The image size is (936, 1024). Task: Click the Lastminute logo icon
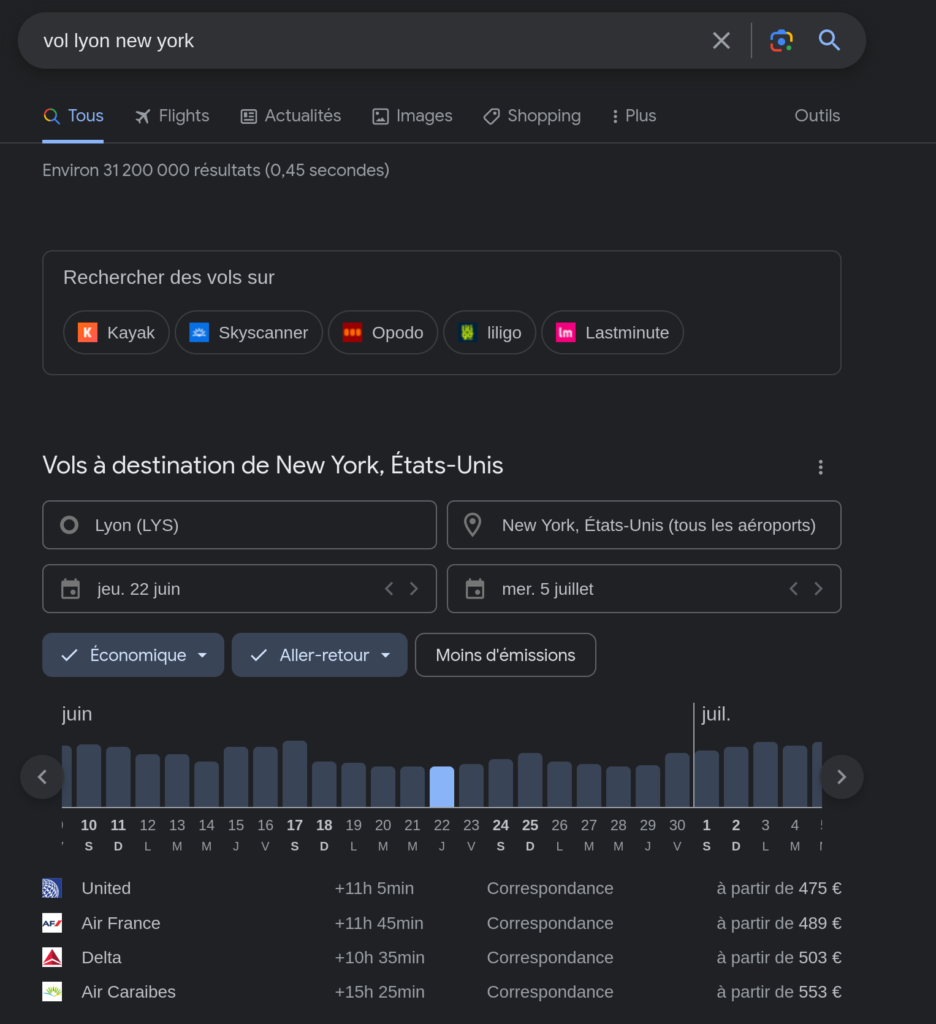(x=566, y=332)
